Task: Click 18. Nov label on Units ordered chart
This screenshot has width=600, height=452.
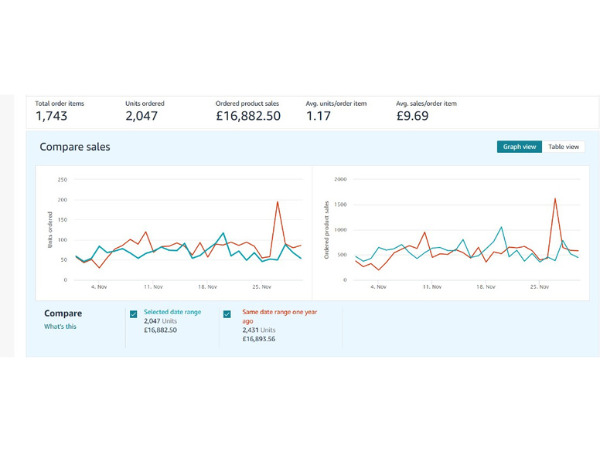Action: 206,286
